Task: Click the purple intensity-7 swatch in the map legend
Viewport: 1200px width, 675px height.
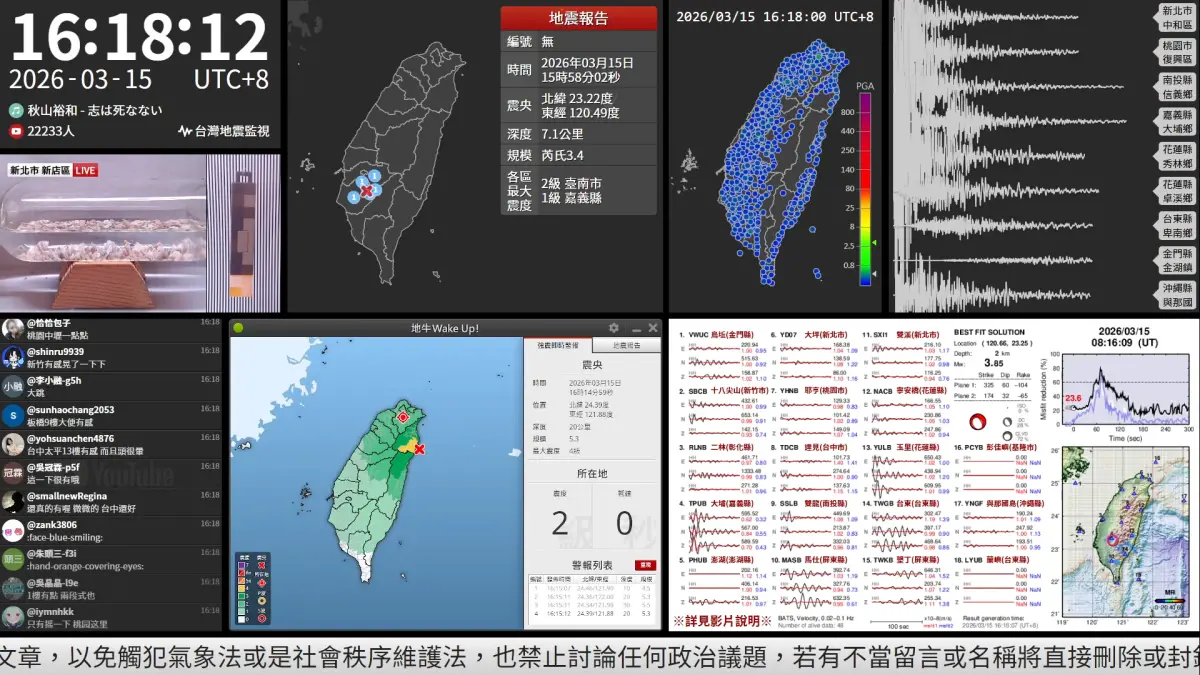Action: pyautogui.click(x=241, y=565)
